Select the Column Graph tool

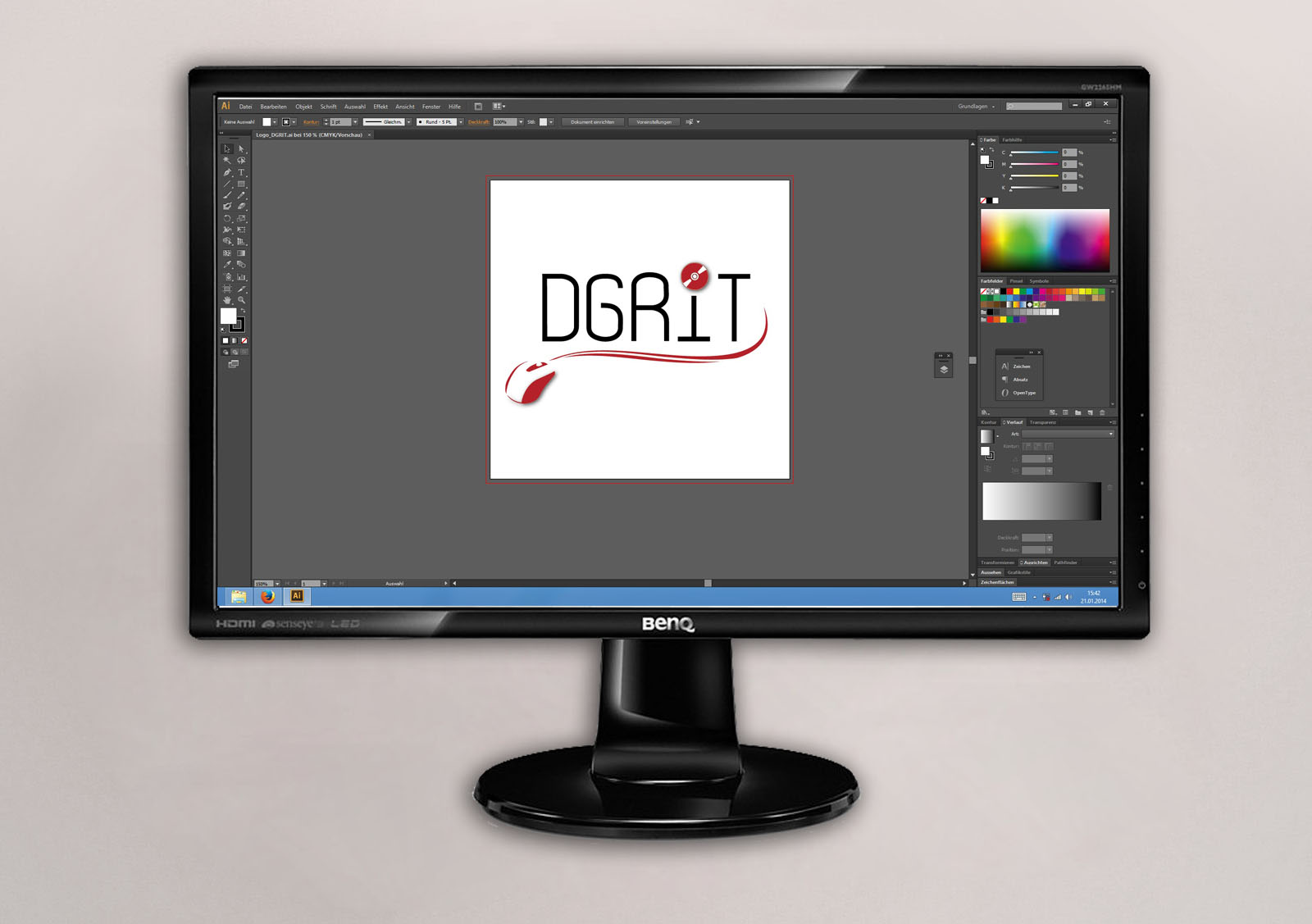[241, 276]
